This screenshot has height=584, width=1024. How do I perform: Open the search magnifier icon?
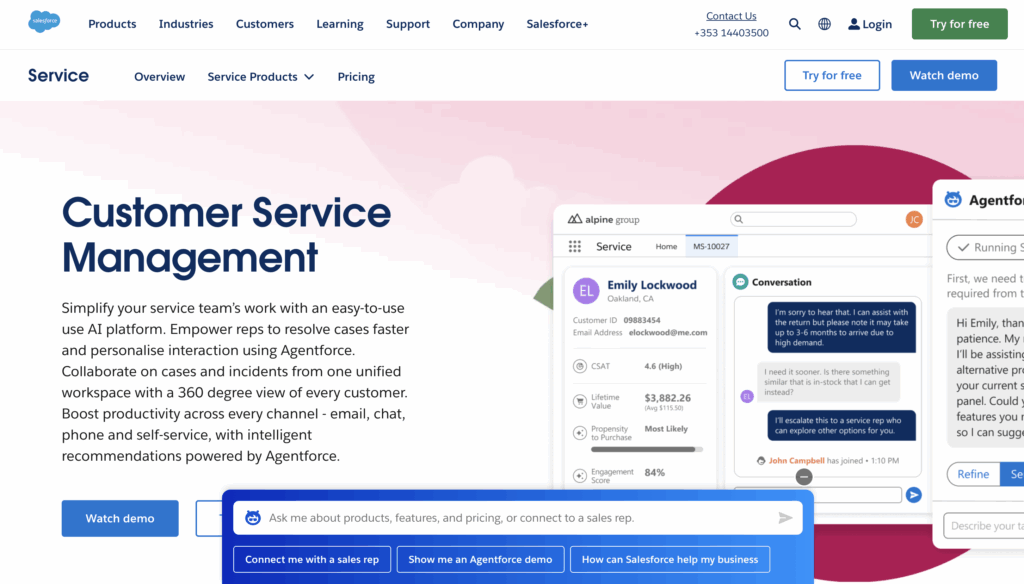click(x=794, y=24)
